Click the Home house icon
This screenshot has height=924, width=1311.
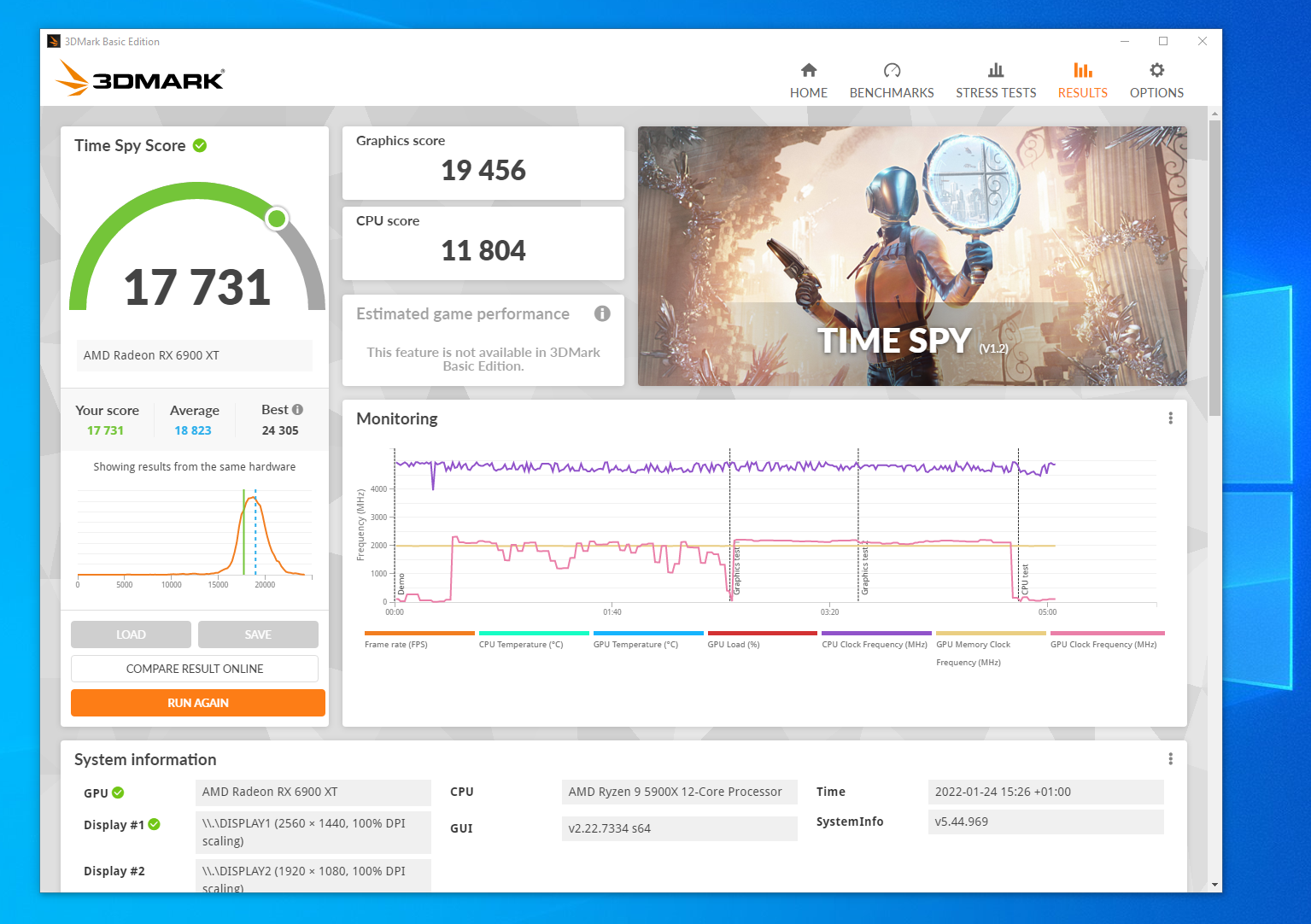(x=809, y=70)
